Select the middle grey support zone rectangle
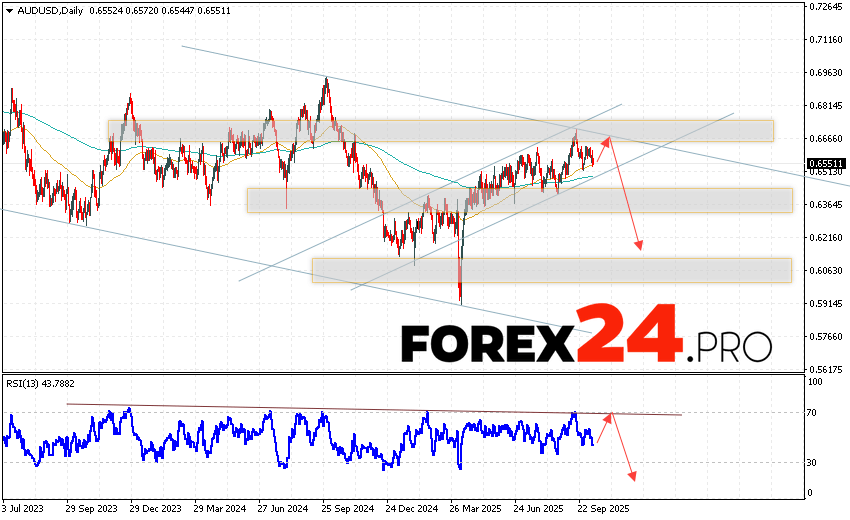Screen dimensions: 850x520 coord(519,200)
